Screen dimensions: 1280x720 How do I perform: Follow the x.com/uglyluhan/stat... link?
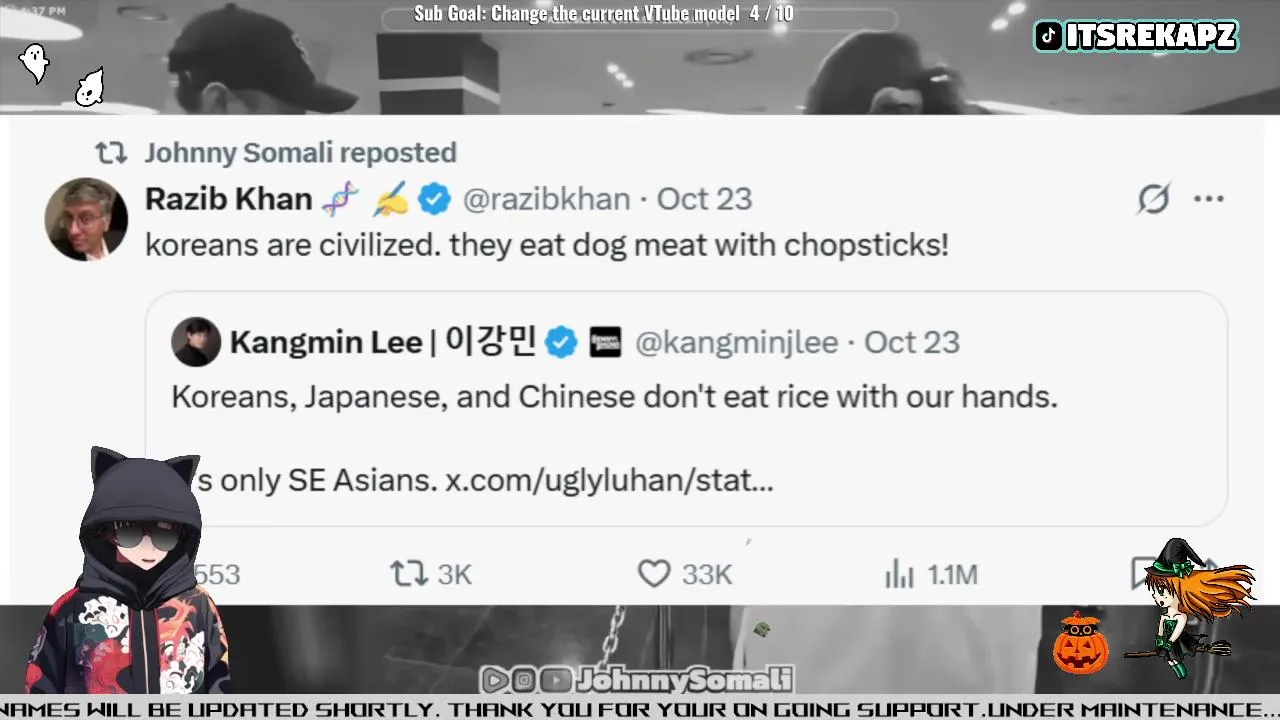click(x=609, y=481)
